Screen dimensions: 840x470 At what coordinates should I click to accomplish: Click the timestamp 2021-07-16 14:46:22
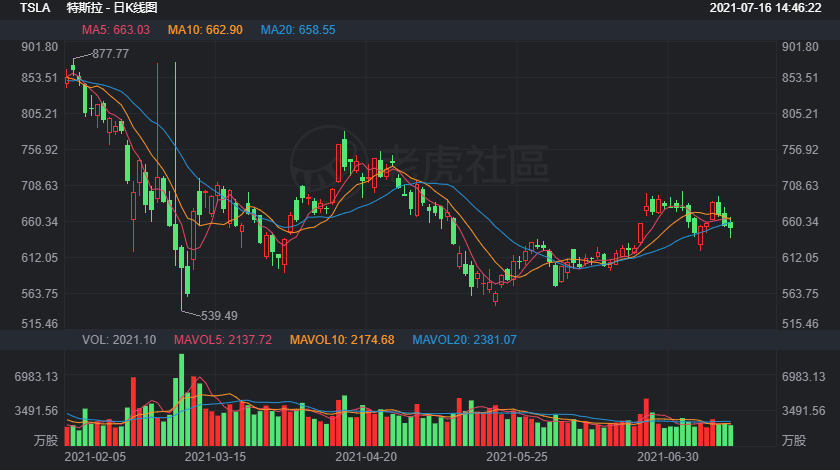[765, 8]
